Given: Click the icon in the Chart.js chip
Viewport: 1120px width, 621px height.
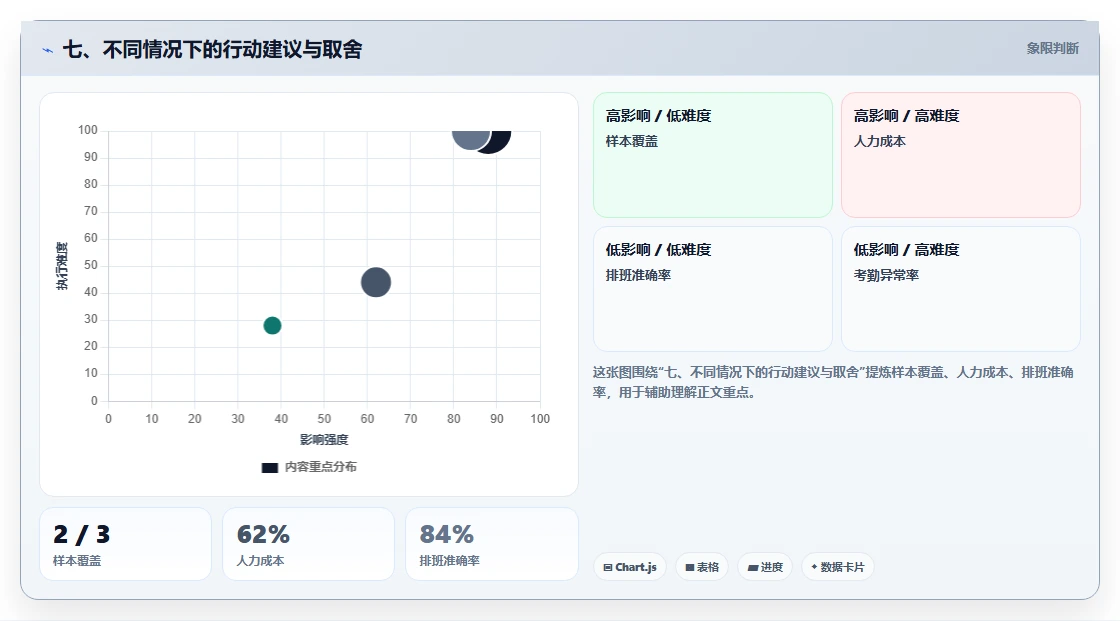Looking at the screenshot, I should coord(608,567).
